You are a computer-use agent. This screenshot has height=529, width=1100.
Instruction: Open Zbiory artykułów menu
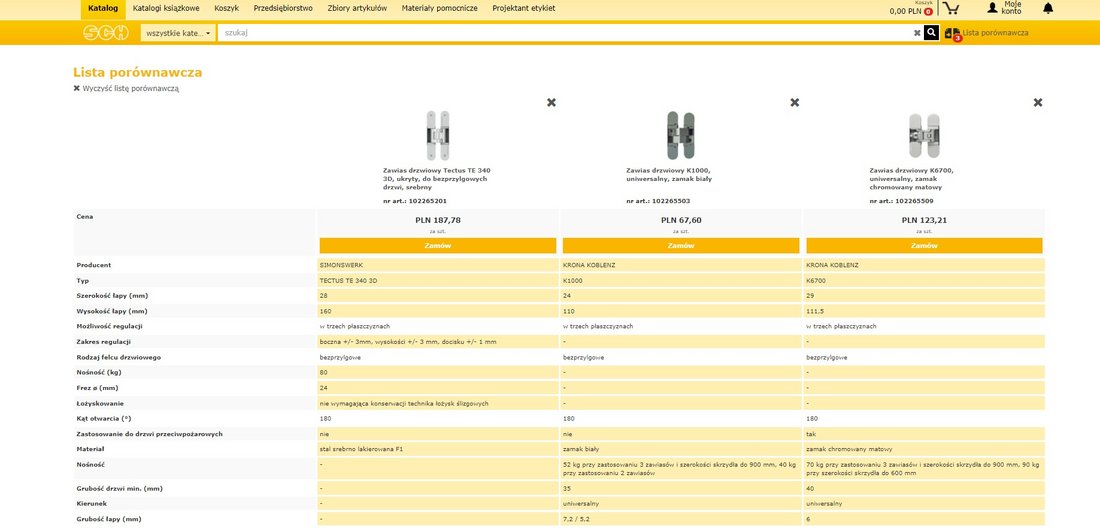click(x=357, y=8)
